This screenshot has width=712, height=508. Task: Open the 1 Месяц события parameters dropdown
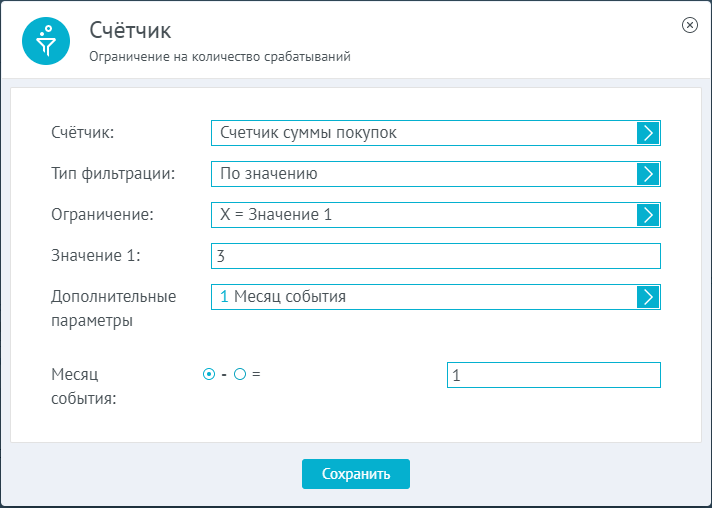click(435, 297)
